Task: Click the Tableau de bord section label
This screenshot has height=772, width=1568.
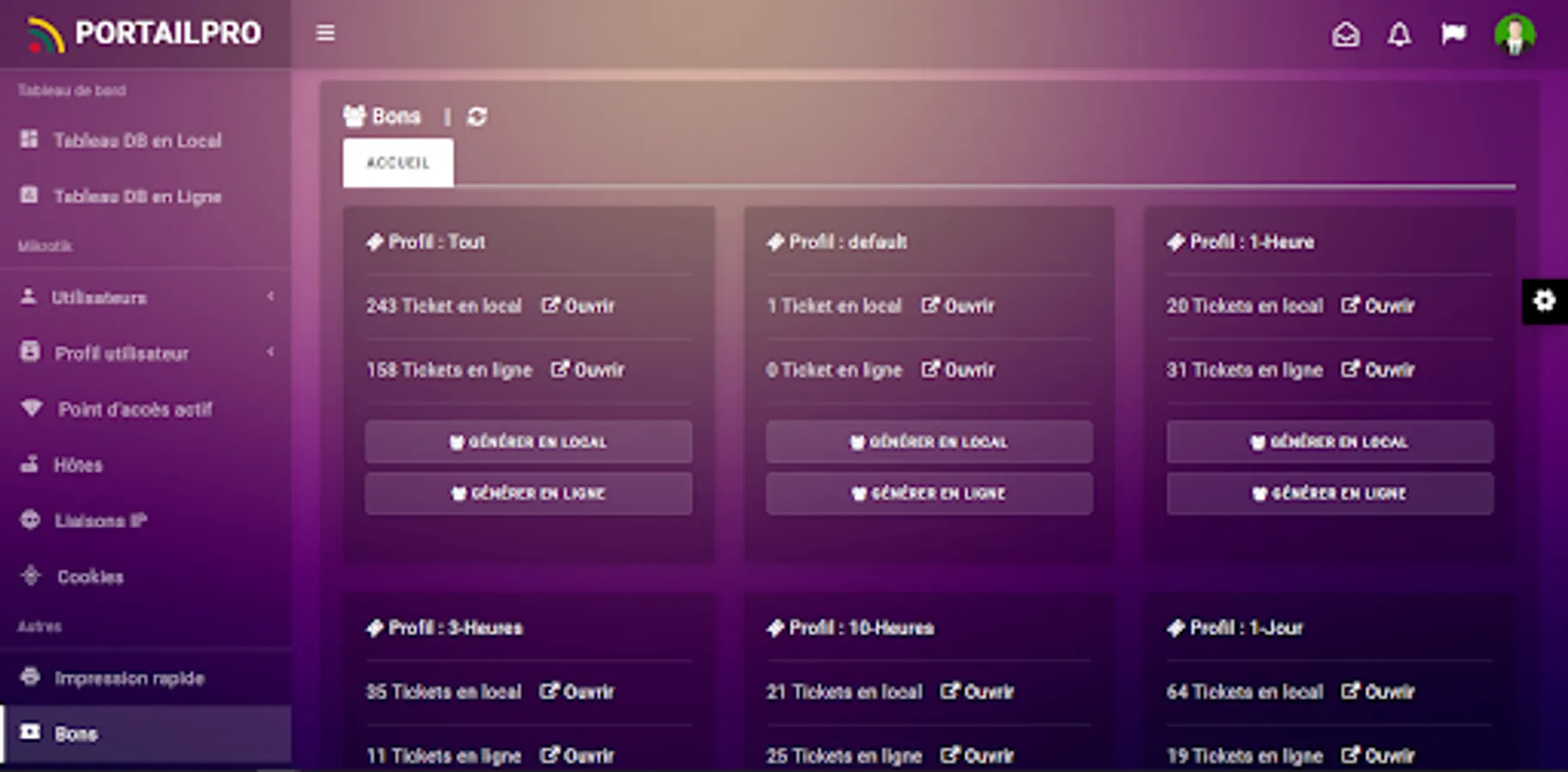Action: [72, 90]
